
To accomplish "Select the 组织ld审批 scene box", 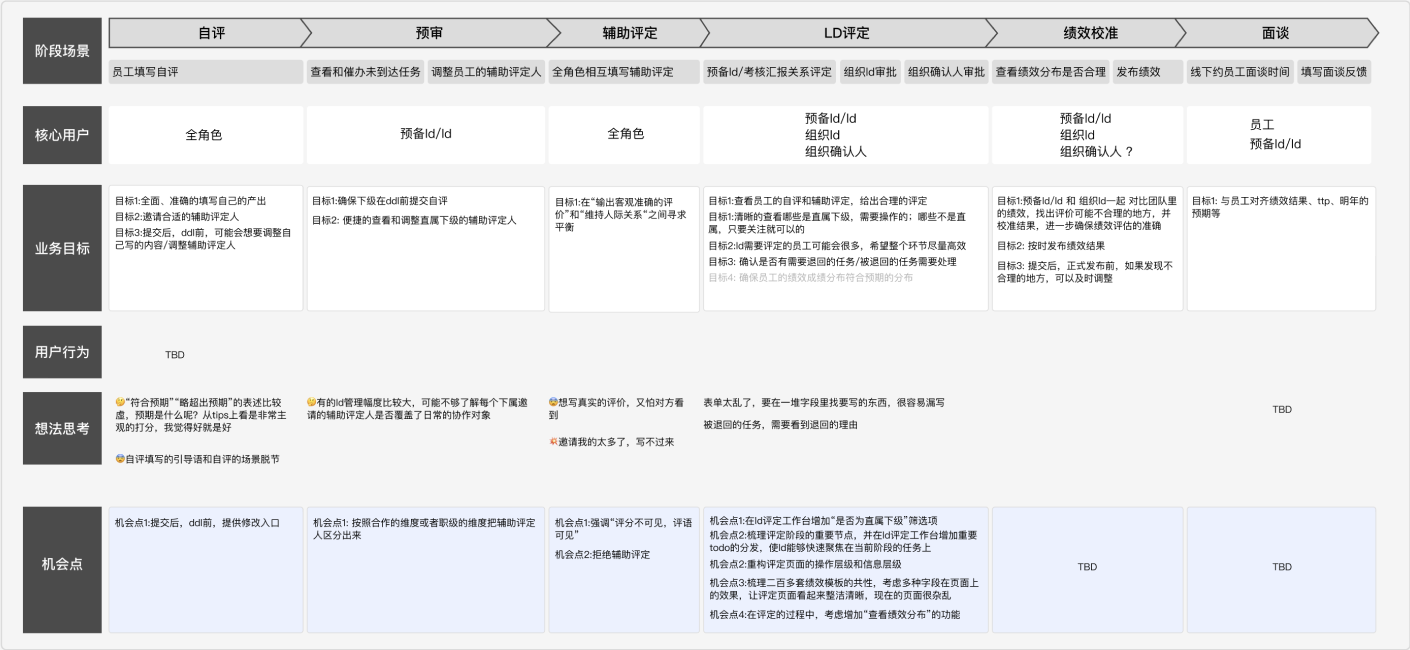I will (x=871, y=72).
